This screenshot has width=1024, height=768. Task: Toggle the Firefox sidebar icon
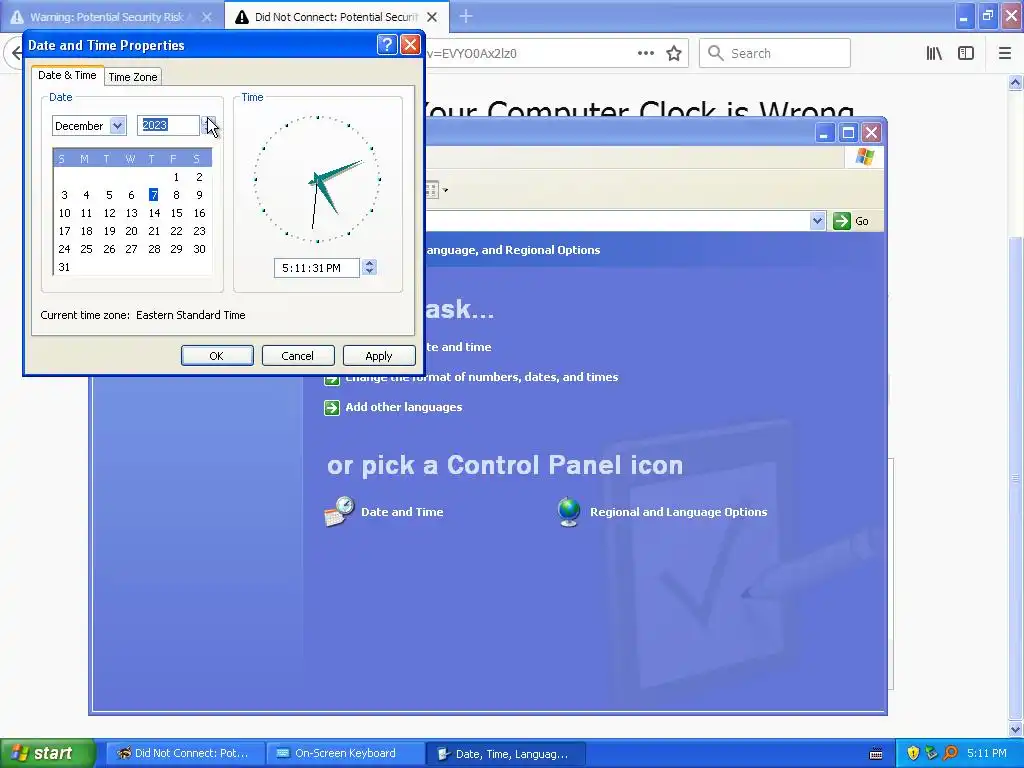(966, 54)
